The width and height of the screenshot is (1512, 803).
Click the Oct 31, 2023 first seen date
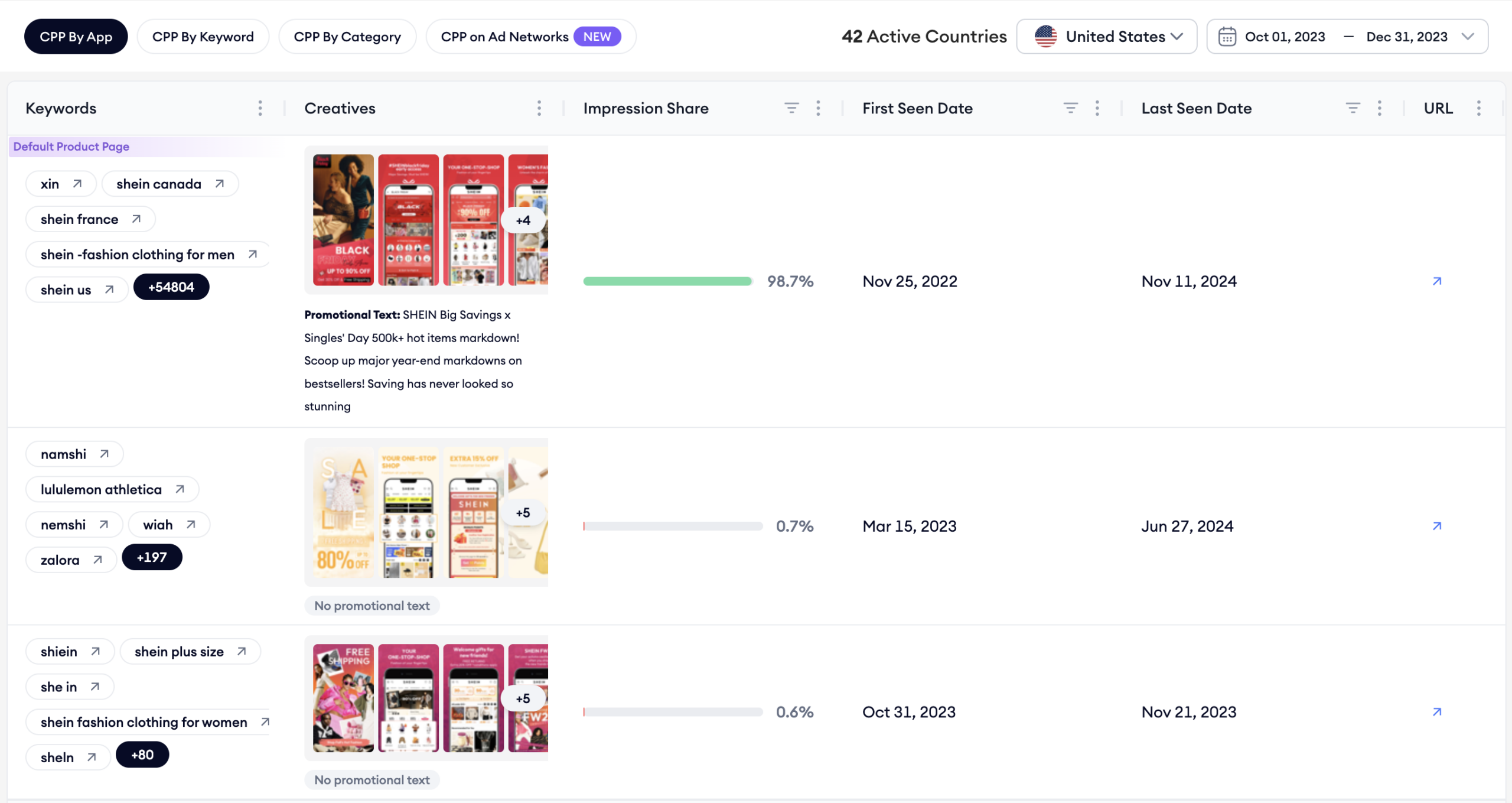pyautogui.click(x=909, y=712)
